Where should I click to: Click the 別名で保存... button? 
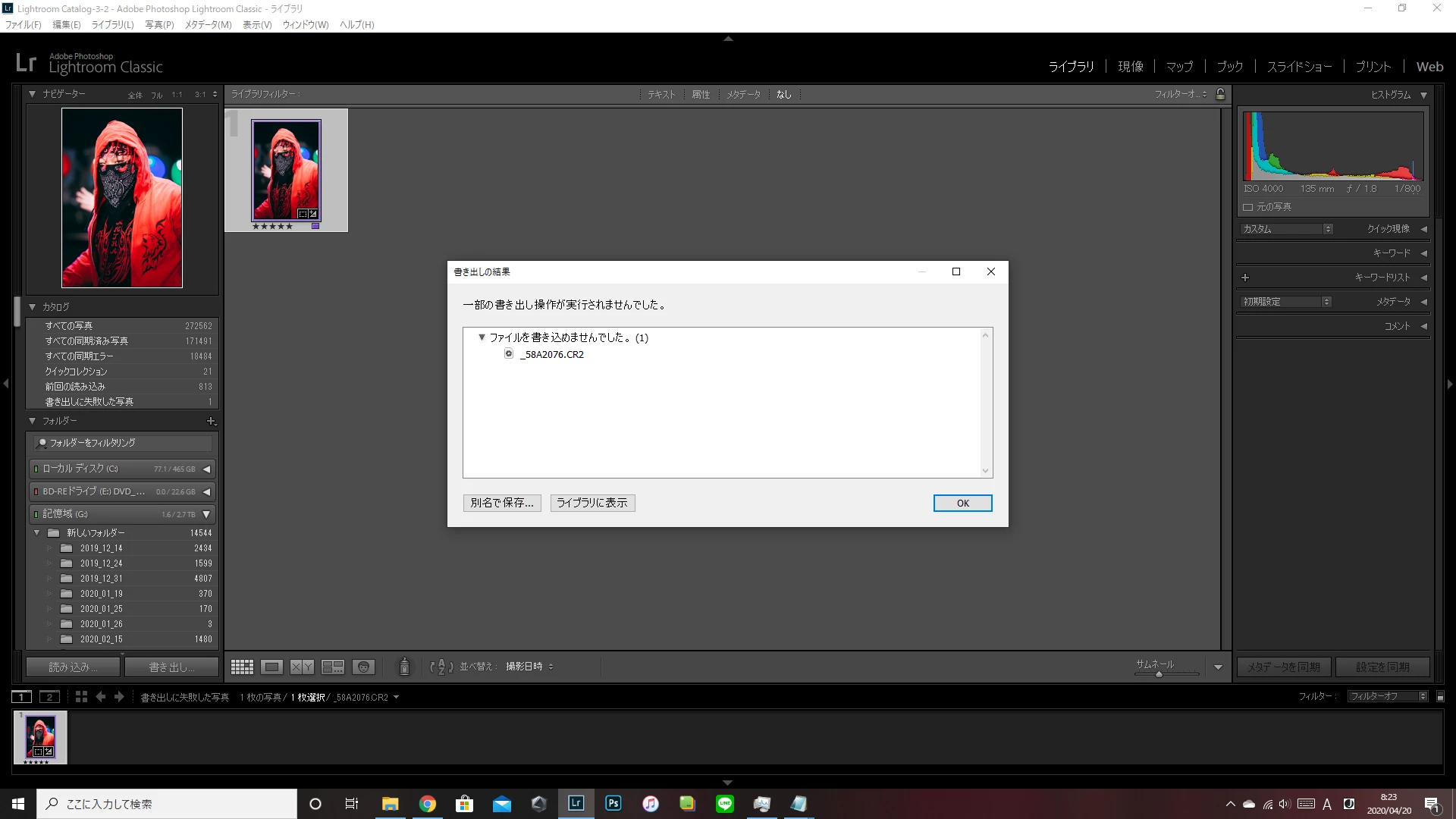[501, 503]
